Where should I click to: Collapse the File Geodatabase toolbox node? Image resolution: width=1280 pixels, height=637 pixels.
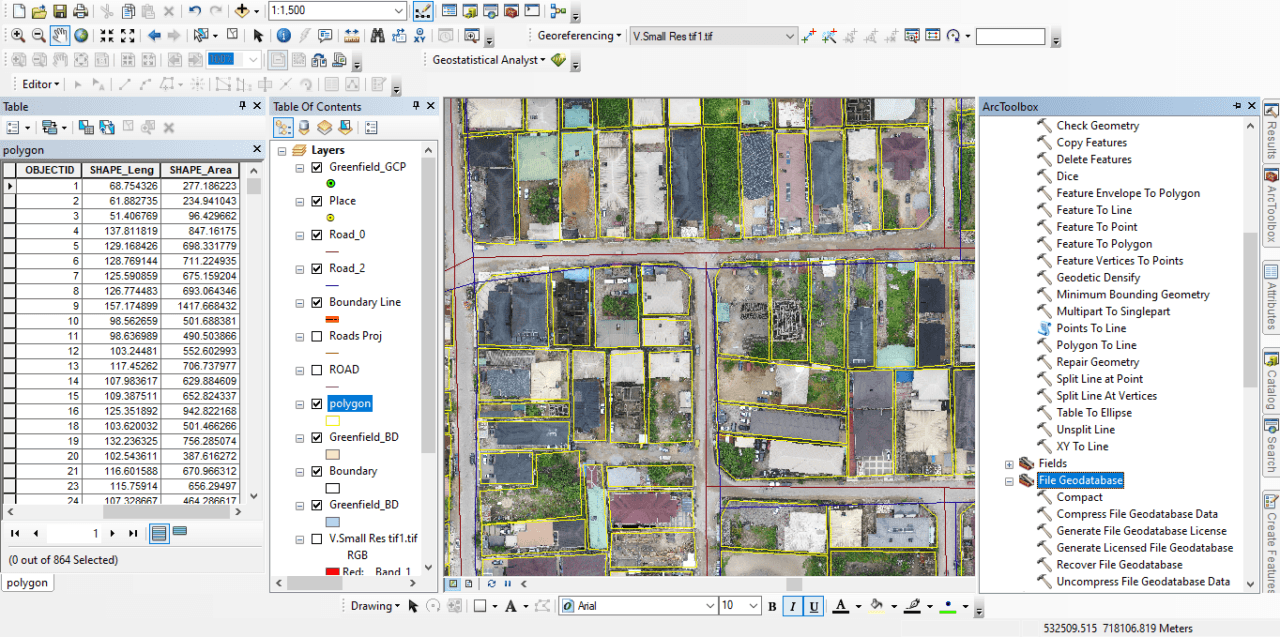pyautogui.click(x=1008, y=480)
